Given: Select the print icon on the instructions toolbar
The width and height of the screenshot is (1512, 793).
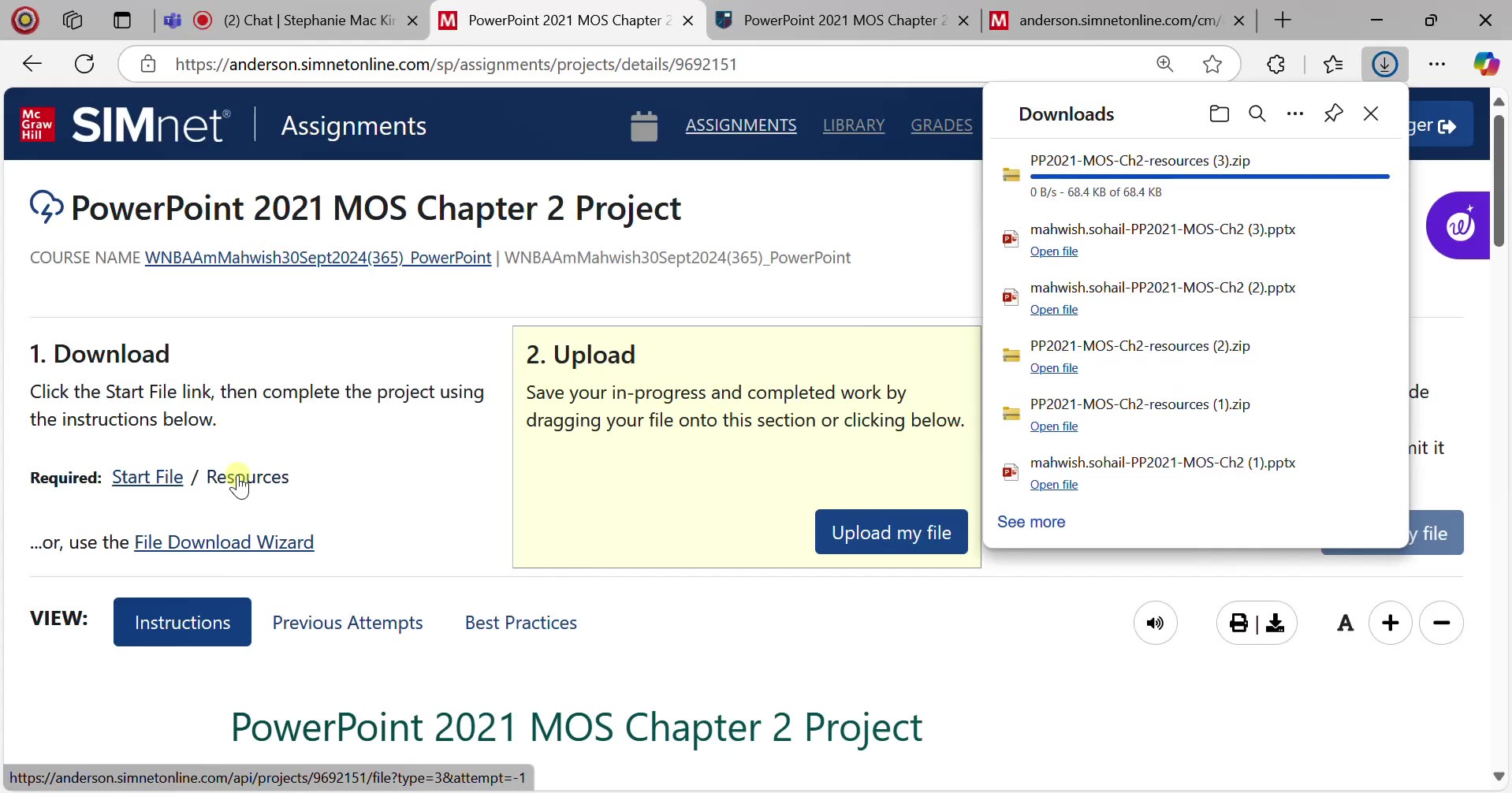Looking at the screenshot, I should (1238, 623).
